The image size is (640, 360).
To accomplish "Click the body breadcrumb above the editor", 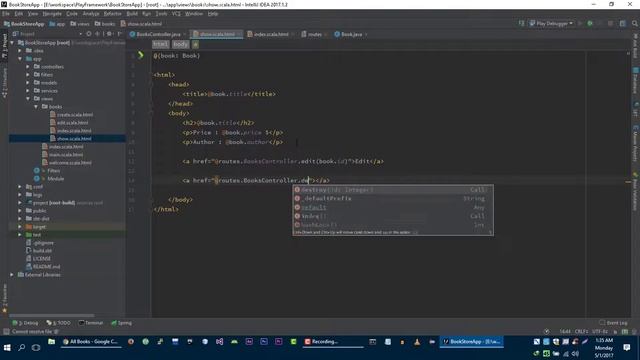I will click(x=180, y=44).
